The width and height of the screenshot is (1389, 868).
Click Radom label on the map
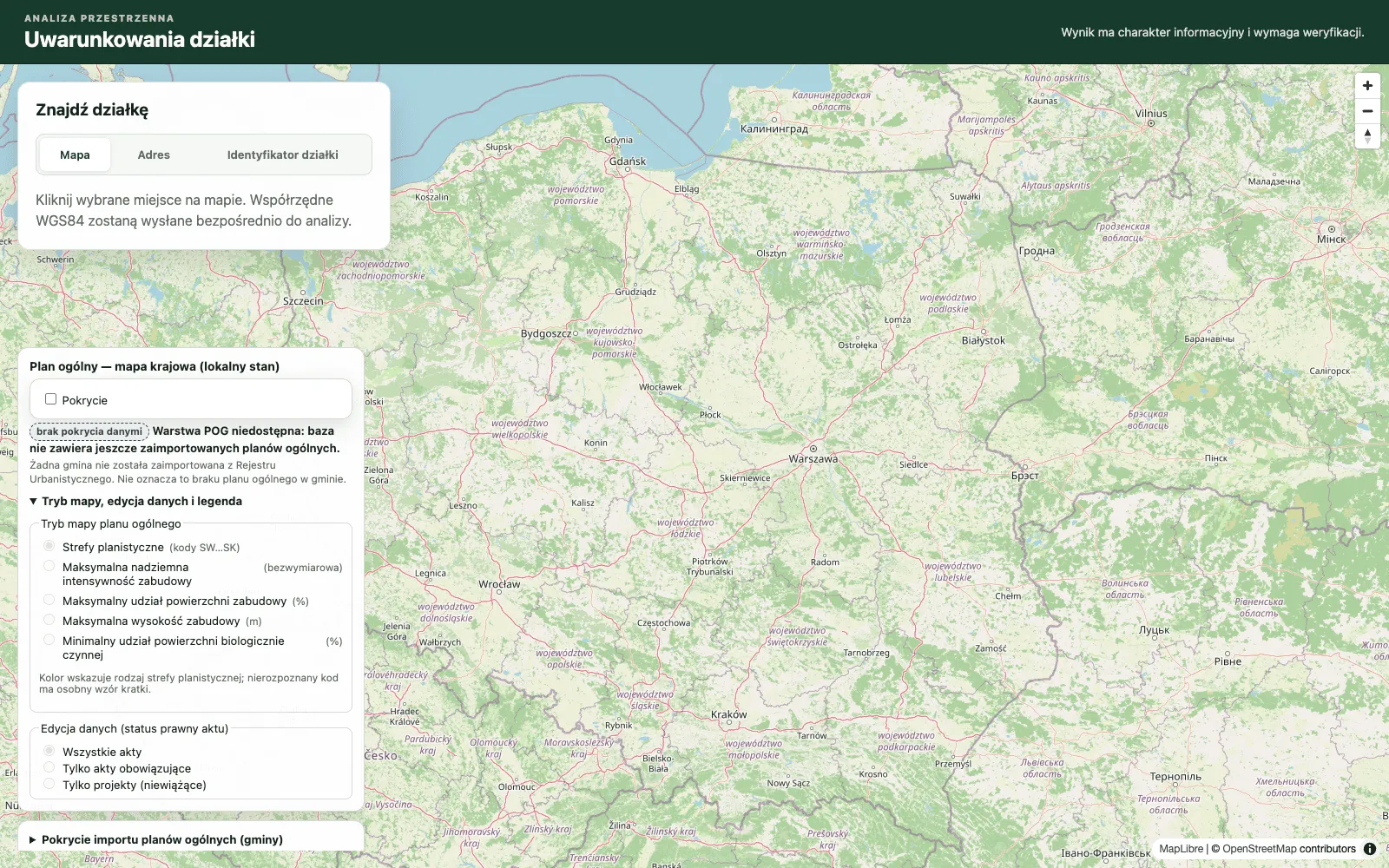click(825, 562)
